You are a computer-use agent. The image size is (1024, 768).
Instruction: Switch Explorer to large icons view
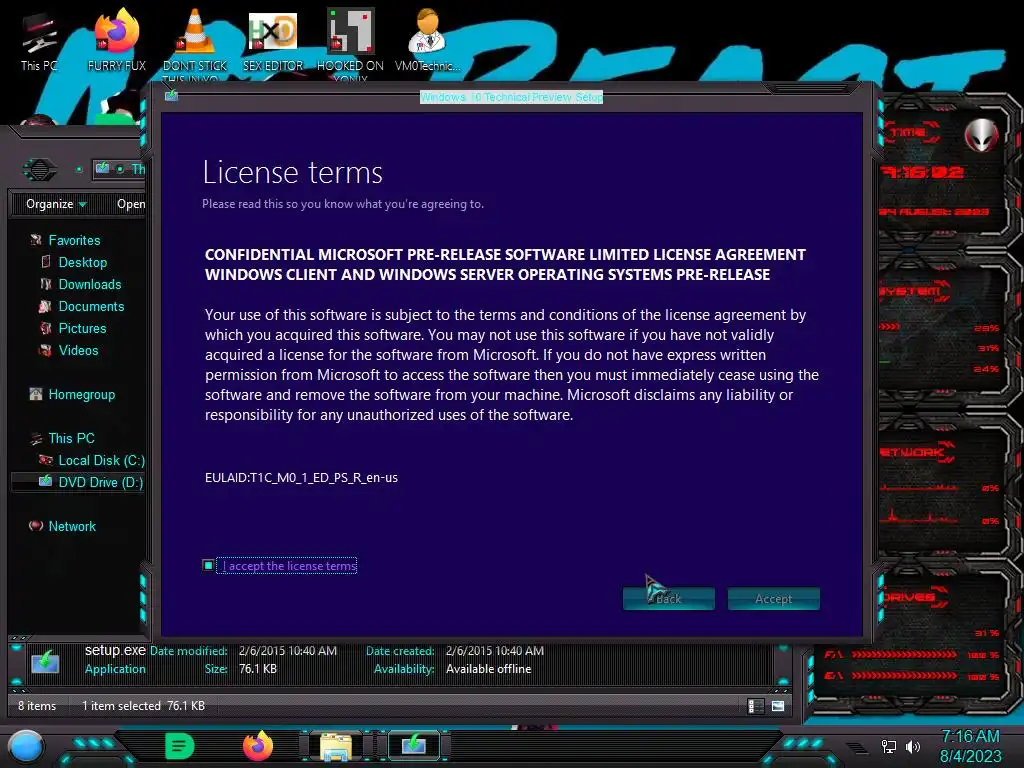coord(778,706)
